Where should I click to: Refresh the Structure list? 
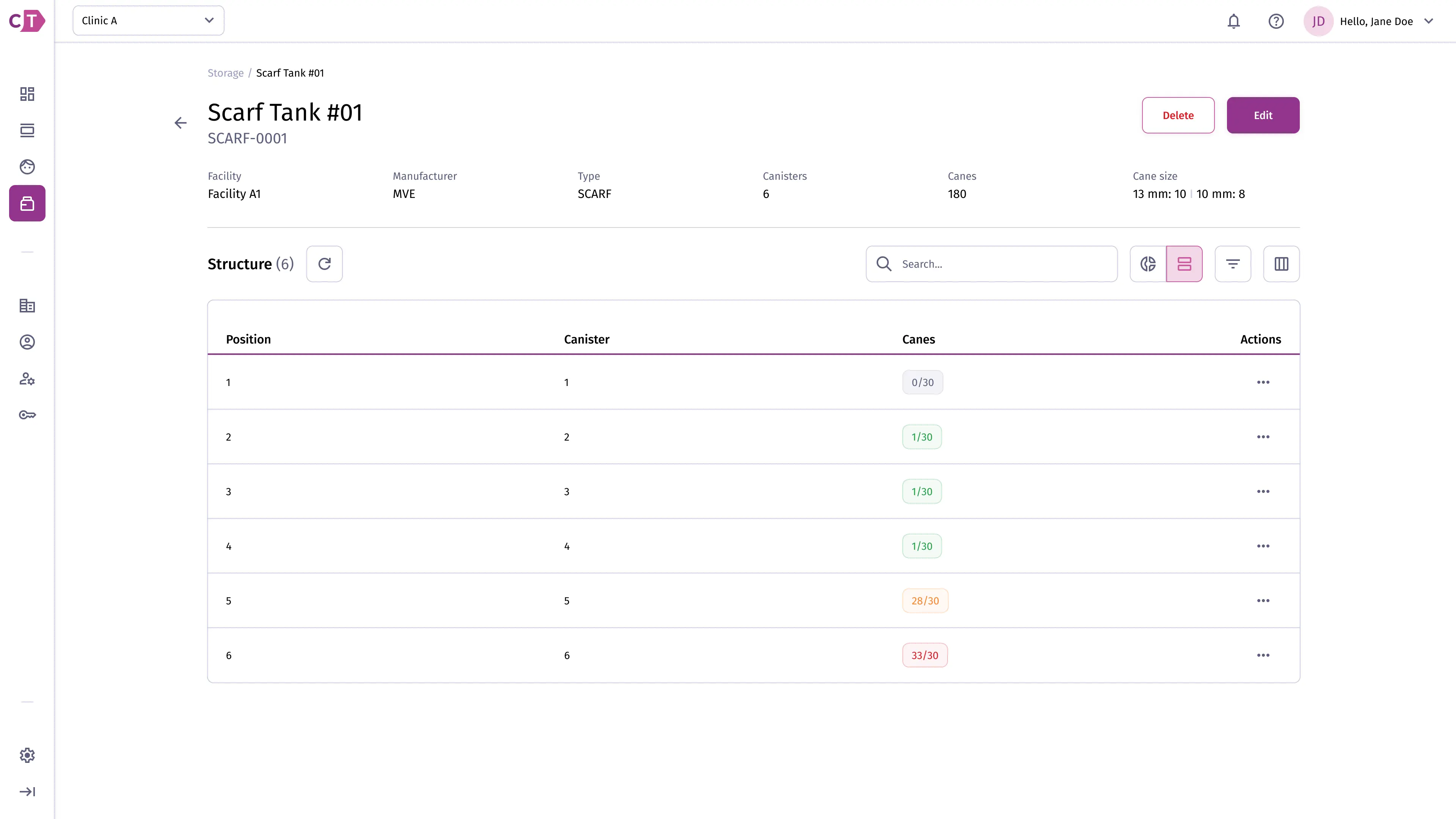tap(325, 264)
